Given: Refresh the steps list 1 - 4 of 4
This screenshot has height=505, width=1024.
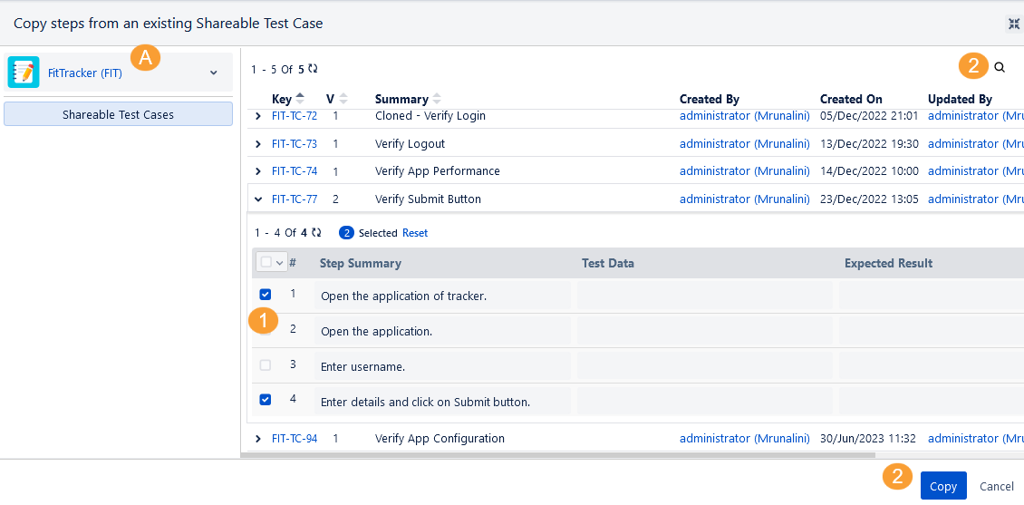Looking at the screenshot, I should [x=316, y=232].
